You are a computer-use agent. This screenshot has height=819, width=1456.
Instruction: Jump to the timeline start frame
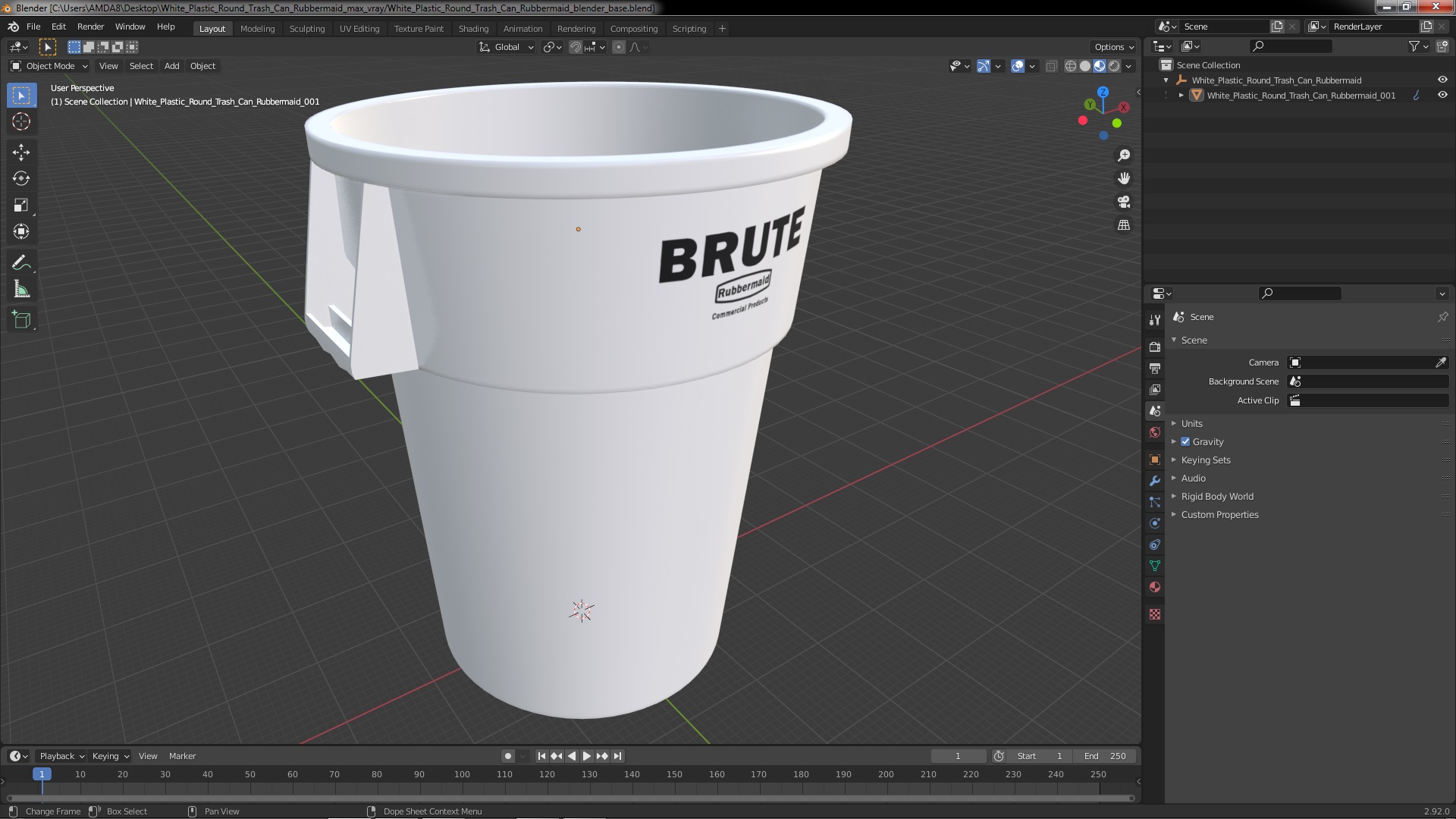(x=541, y=756)
